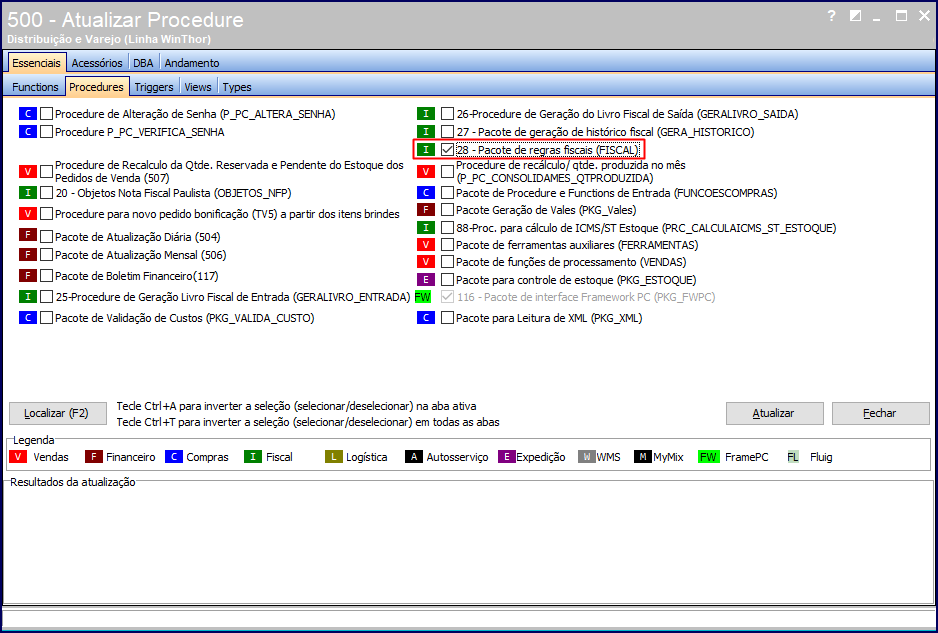Click the Vendas red legend swatch

pyautogui.click(x=18, y=457)
